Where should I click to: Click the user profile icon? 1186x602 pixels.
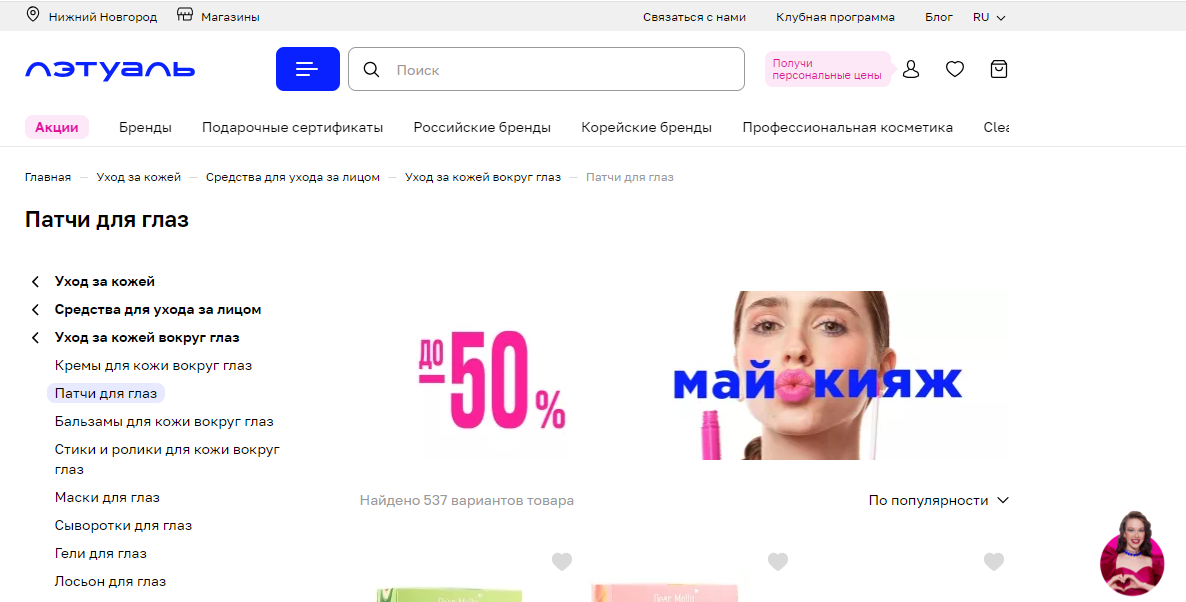tap(911, 69)
